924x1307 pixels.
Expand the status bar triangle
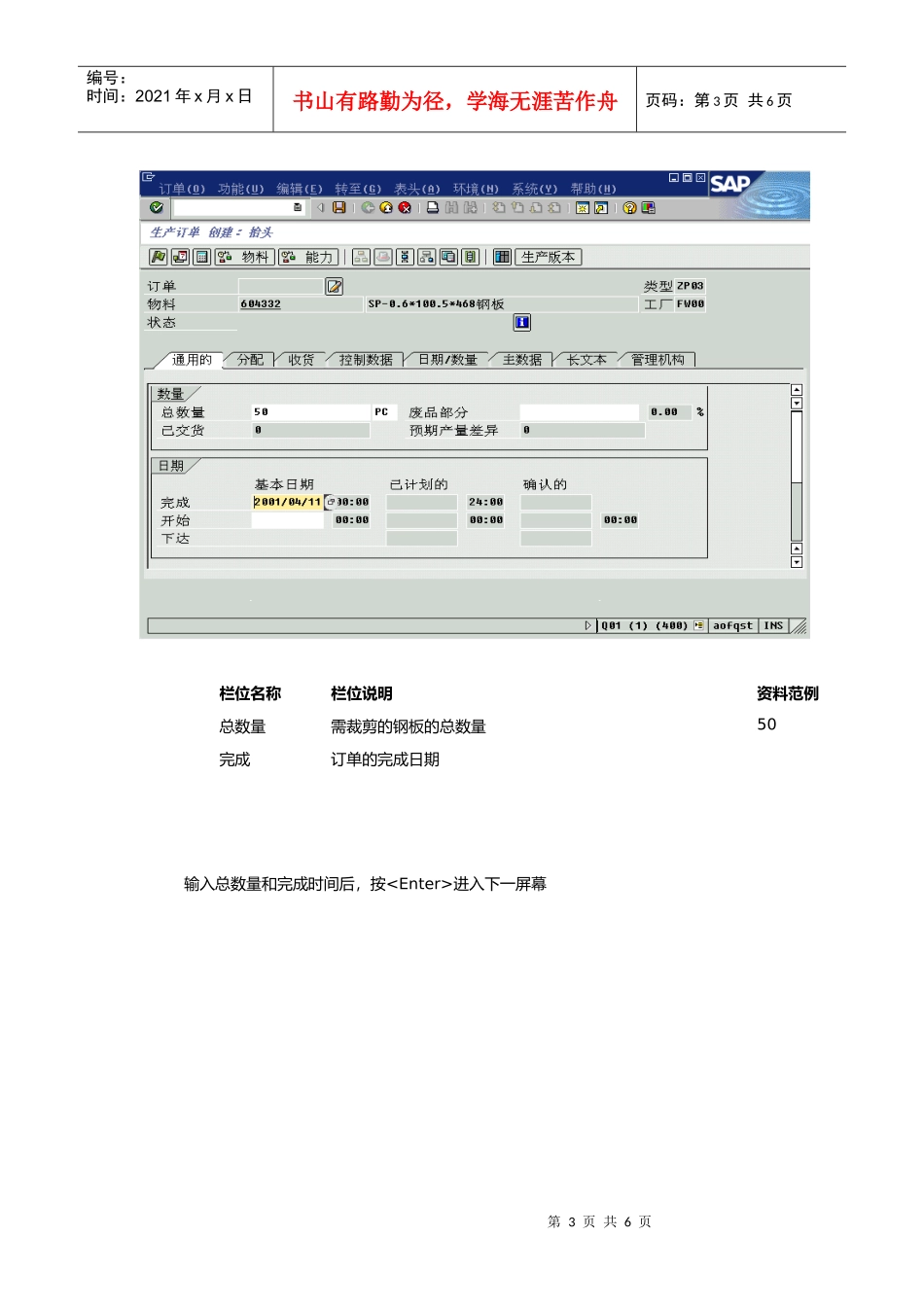[x=588, y=625]
